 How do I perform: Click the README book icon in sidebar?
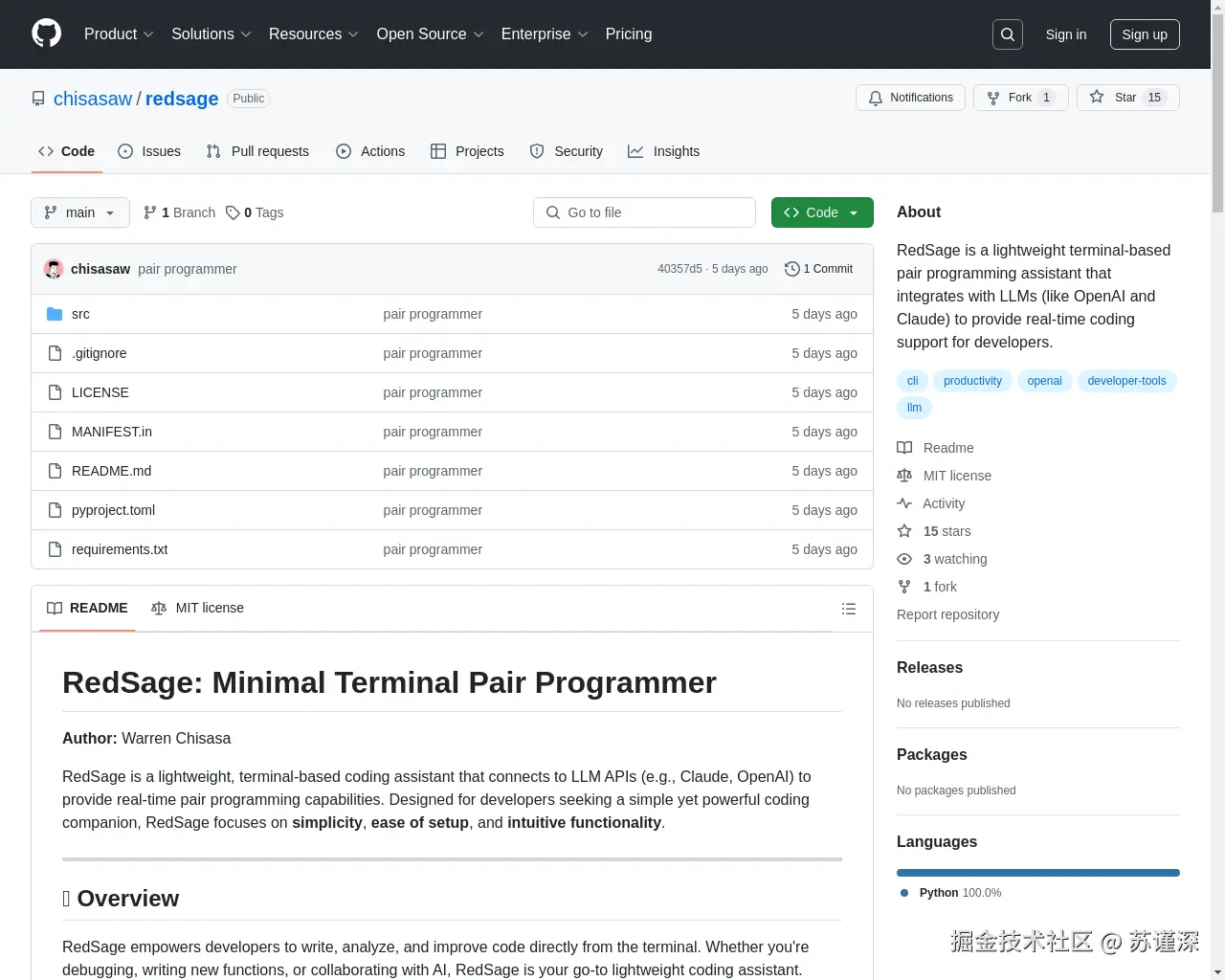[x=903, y=447]
